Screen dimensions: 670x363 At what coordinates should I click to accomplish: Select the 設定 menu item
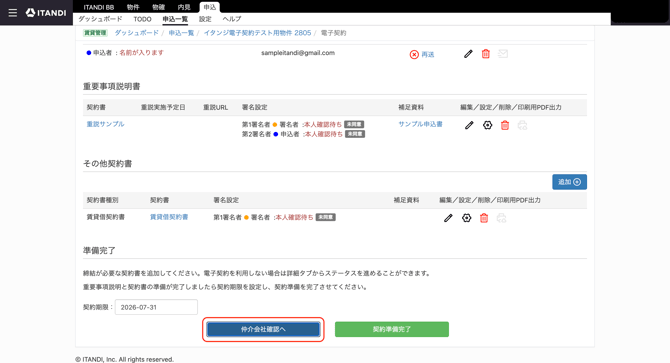point(205,19)
